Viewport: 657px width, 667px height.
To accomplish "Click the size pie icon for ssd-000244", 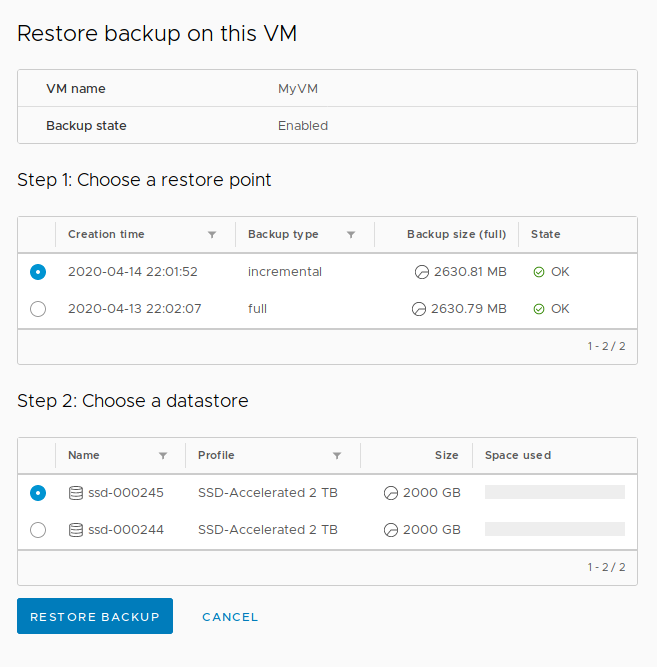I will pyautogui.click(x=391, y=530).
